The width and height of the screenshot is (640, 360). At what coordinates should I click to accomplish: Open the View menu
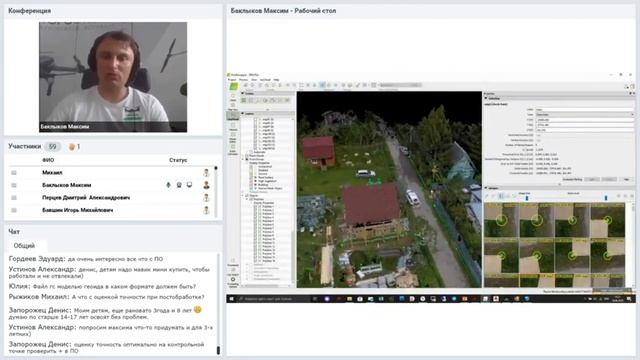[254, 80]
